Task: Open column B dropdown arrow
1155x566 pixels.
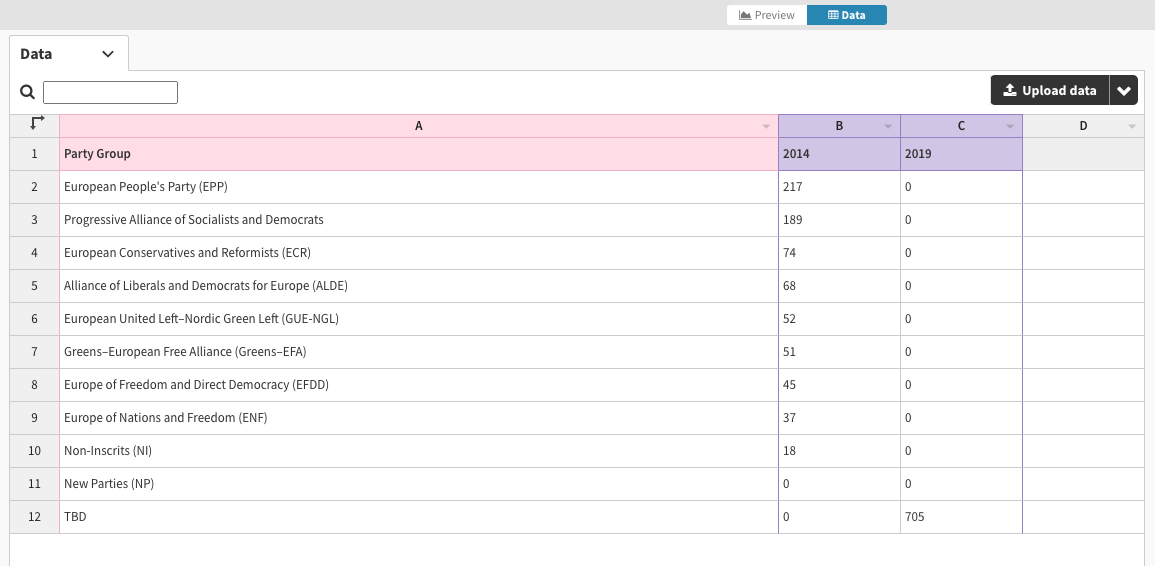Action: coord(888,127)
